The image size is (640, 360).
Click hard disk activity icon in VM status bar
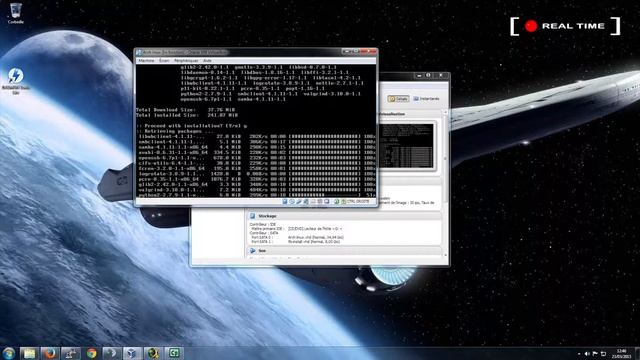285,202
